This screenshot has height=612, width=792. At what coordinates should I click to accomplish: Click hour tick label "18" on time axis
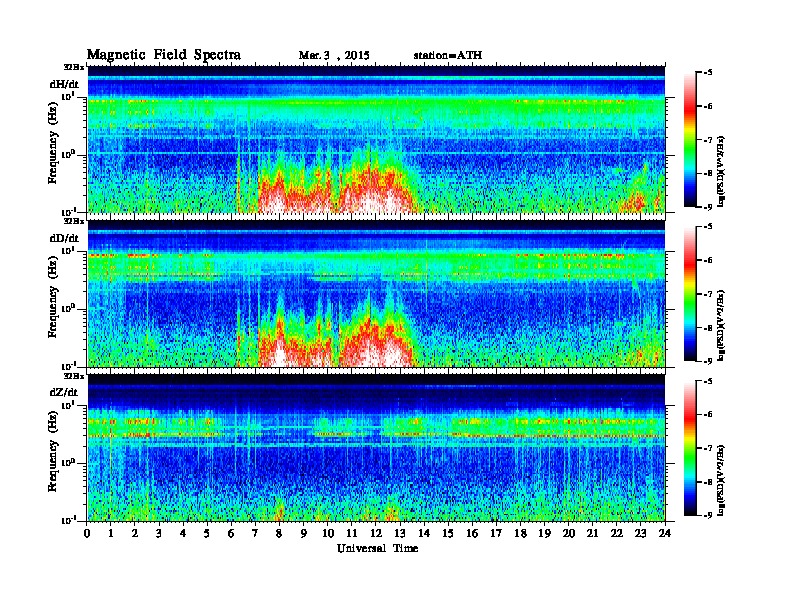(x=520, y=534)
